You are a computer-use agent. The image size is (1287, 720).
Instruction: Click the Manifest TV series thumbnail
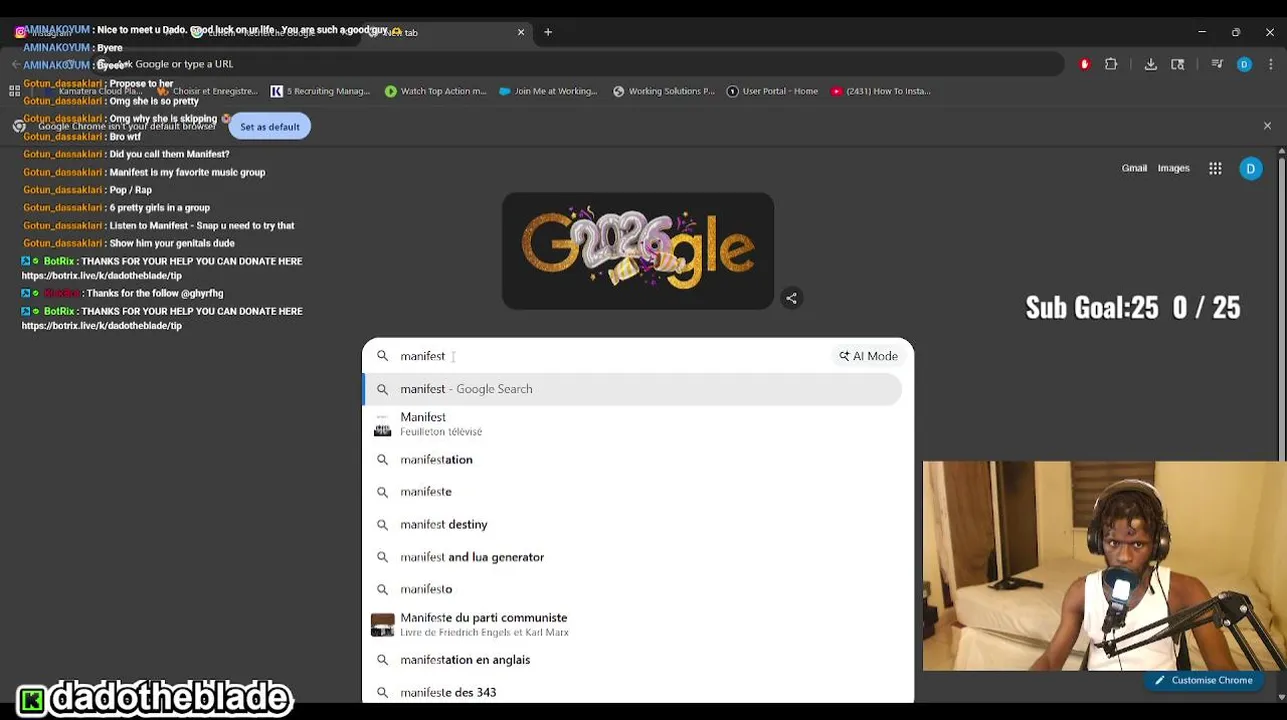(382, 425)
